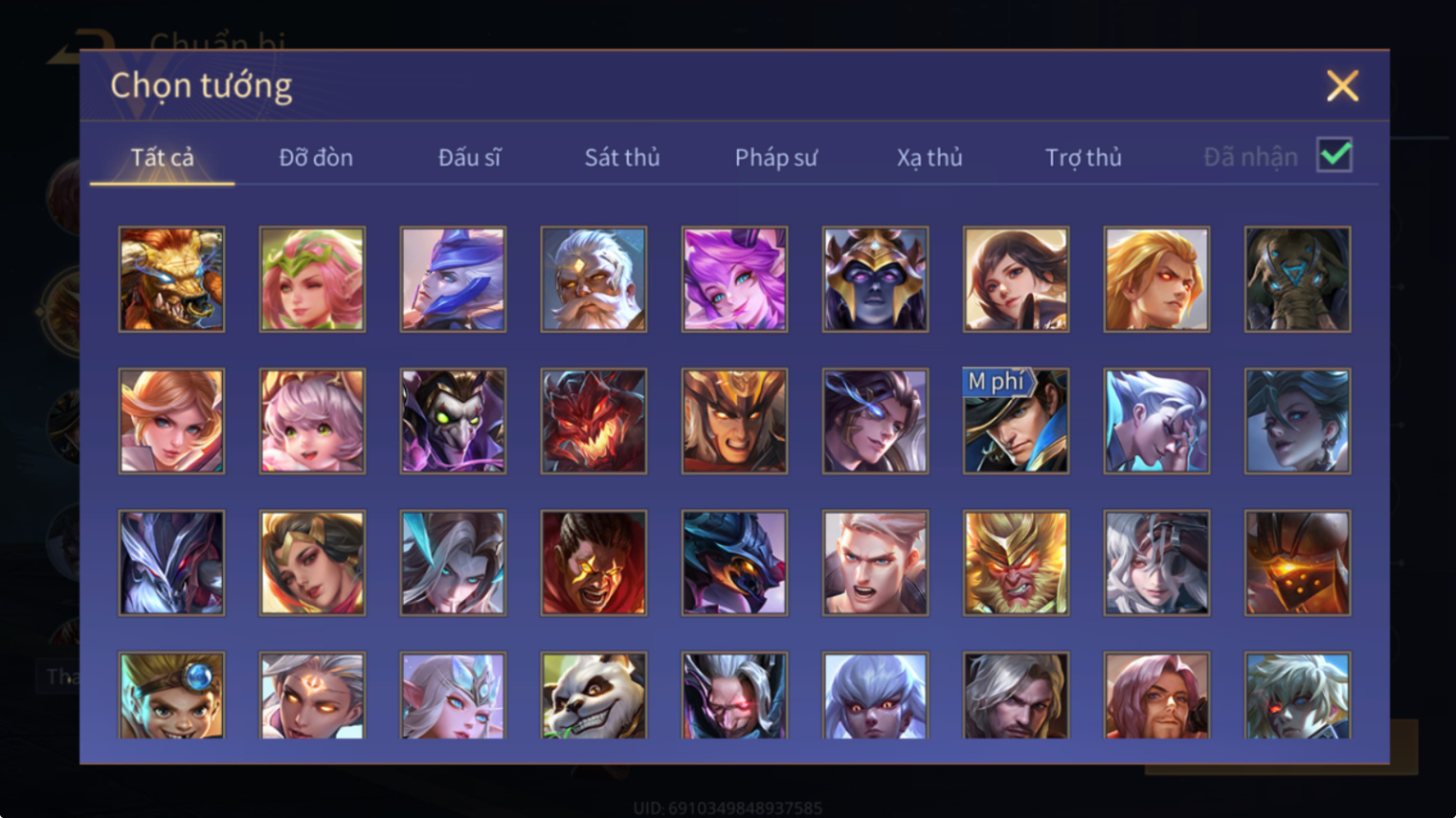
Task: Select the 'Tất cả' tab
Action: coord(162,157)
